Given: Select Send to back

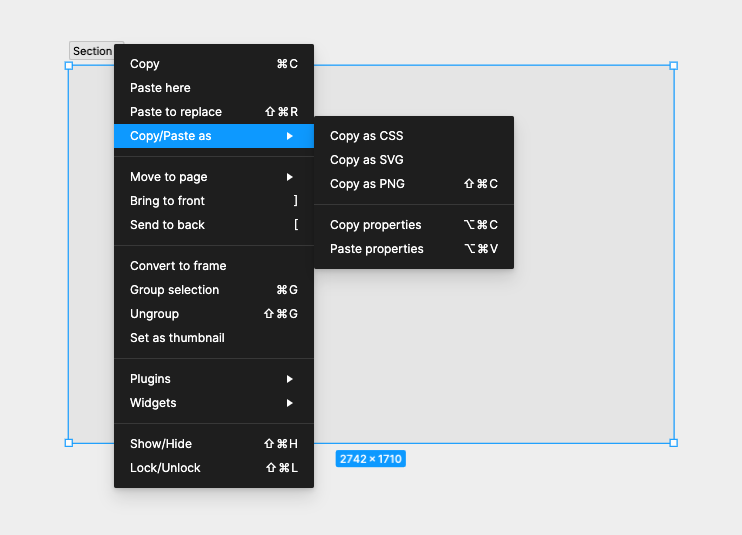Looking at the screenshot, I should pos(214,225).
